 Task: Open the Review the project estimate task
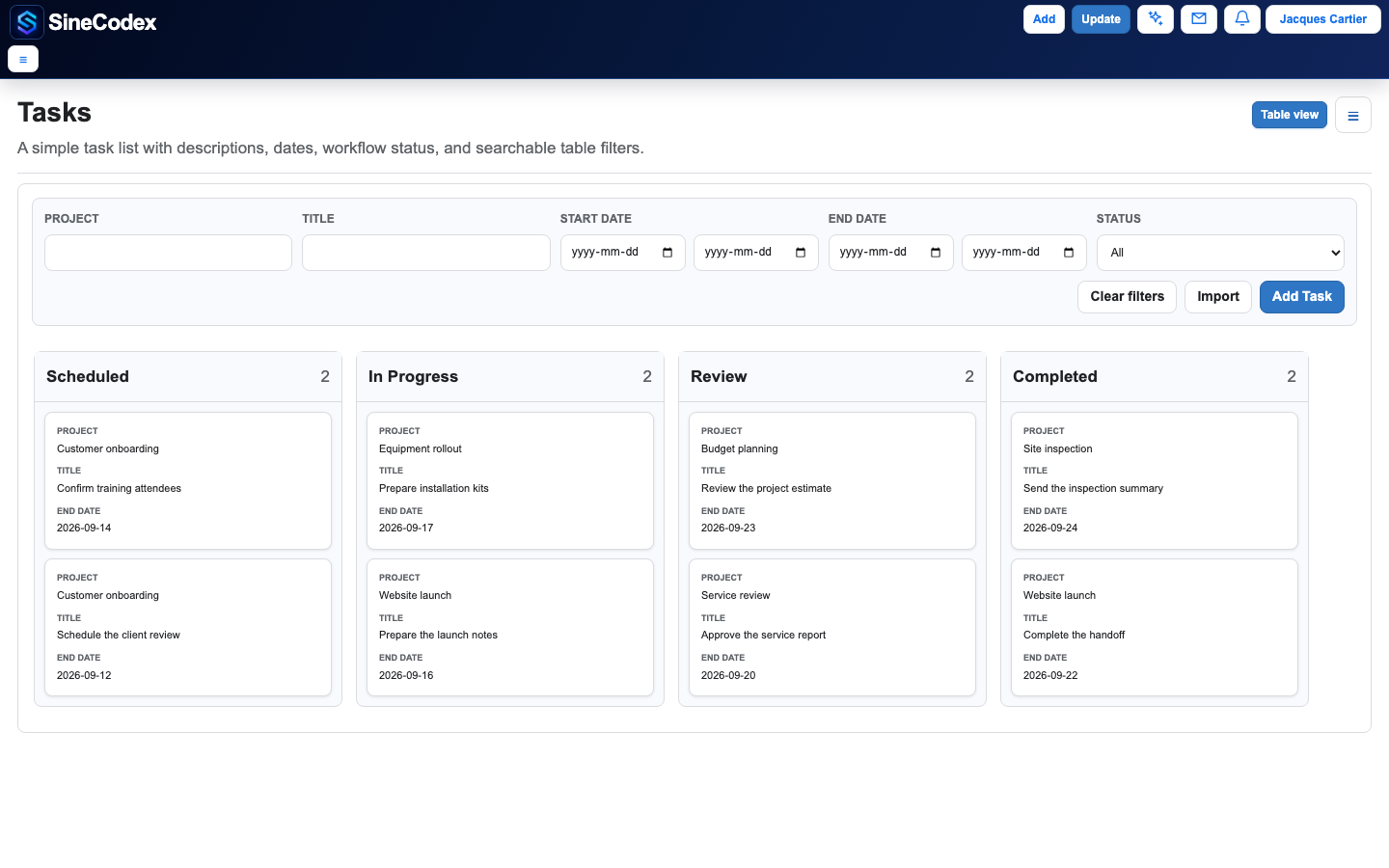(832, 481)
